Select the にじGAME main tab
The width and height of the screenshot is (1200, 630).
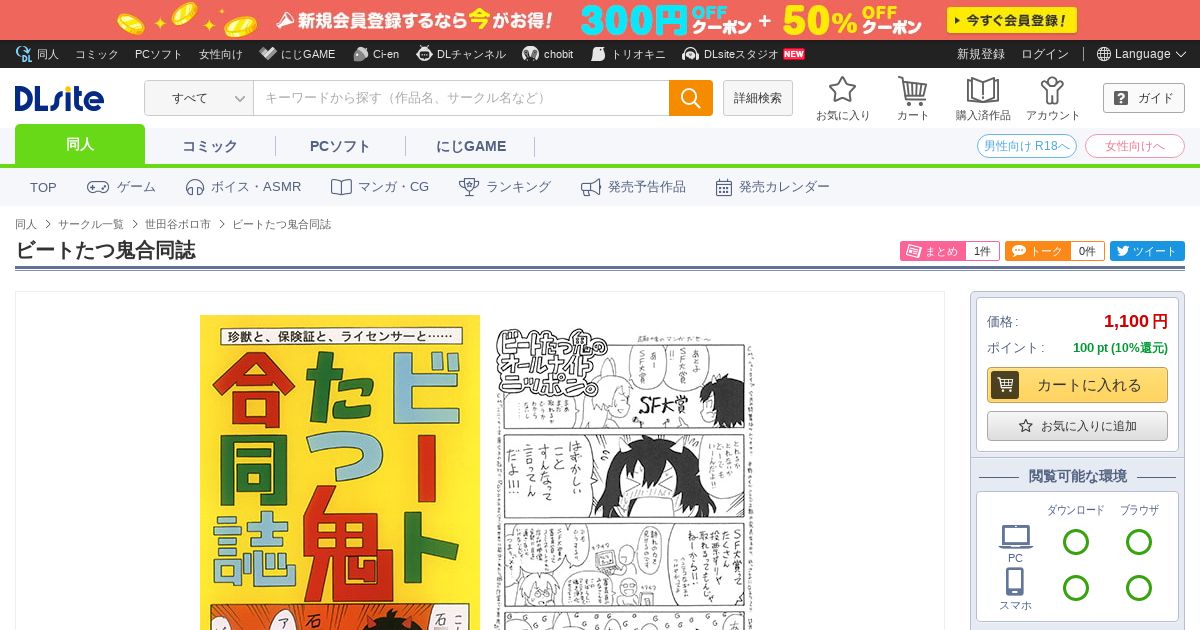click(471, 146)
